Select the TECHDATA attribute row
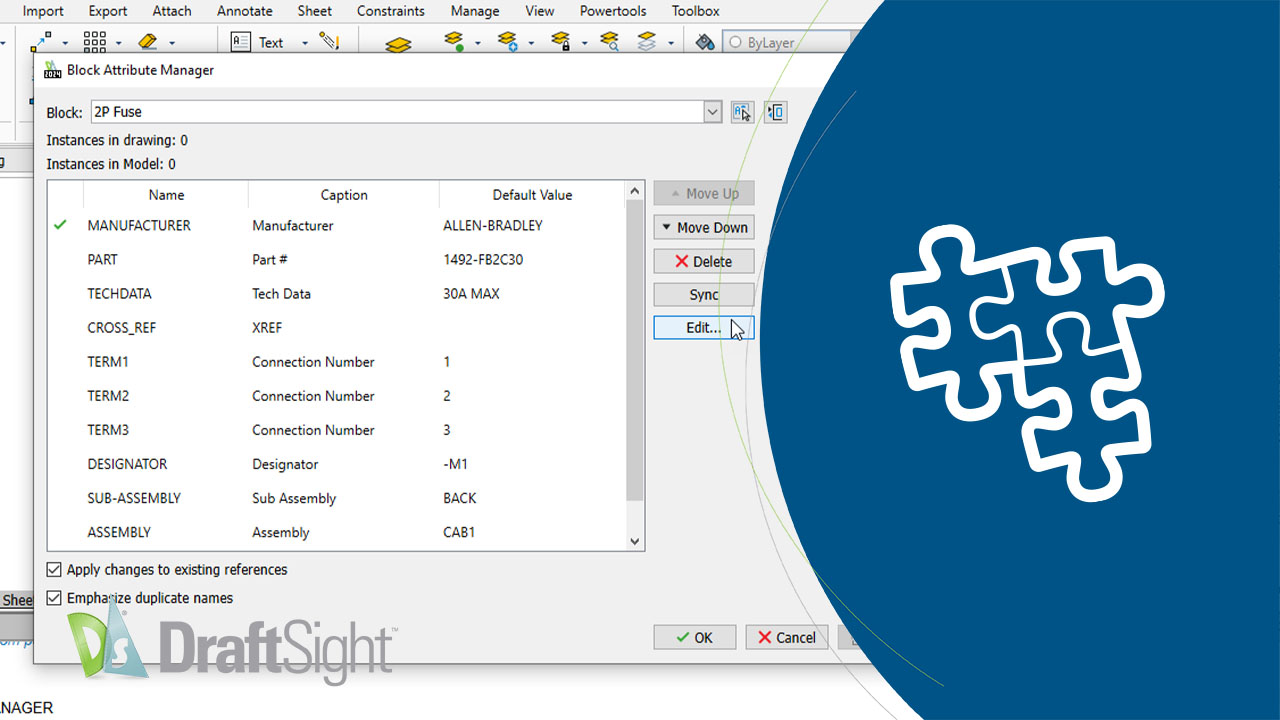Image resolution: width=1280 pixels, height=720 pixels. 337,294
